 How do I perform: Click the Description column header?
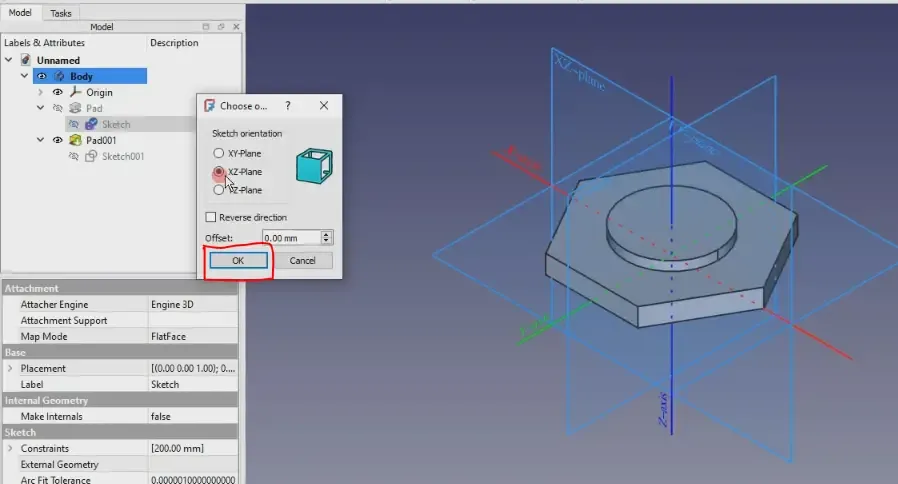pos(174,42)
